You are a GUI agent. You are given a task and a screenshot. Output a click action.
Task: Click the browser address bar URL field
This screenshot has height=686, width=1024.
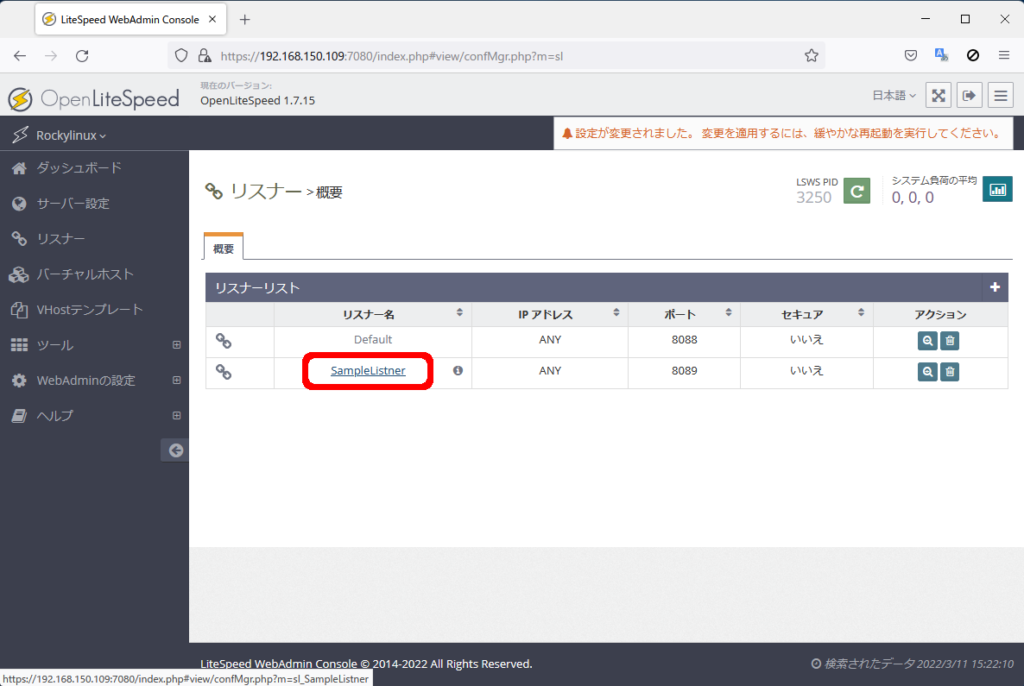click(500, 56)
